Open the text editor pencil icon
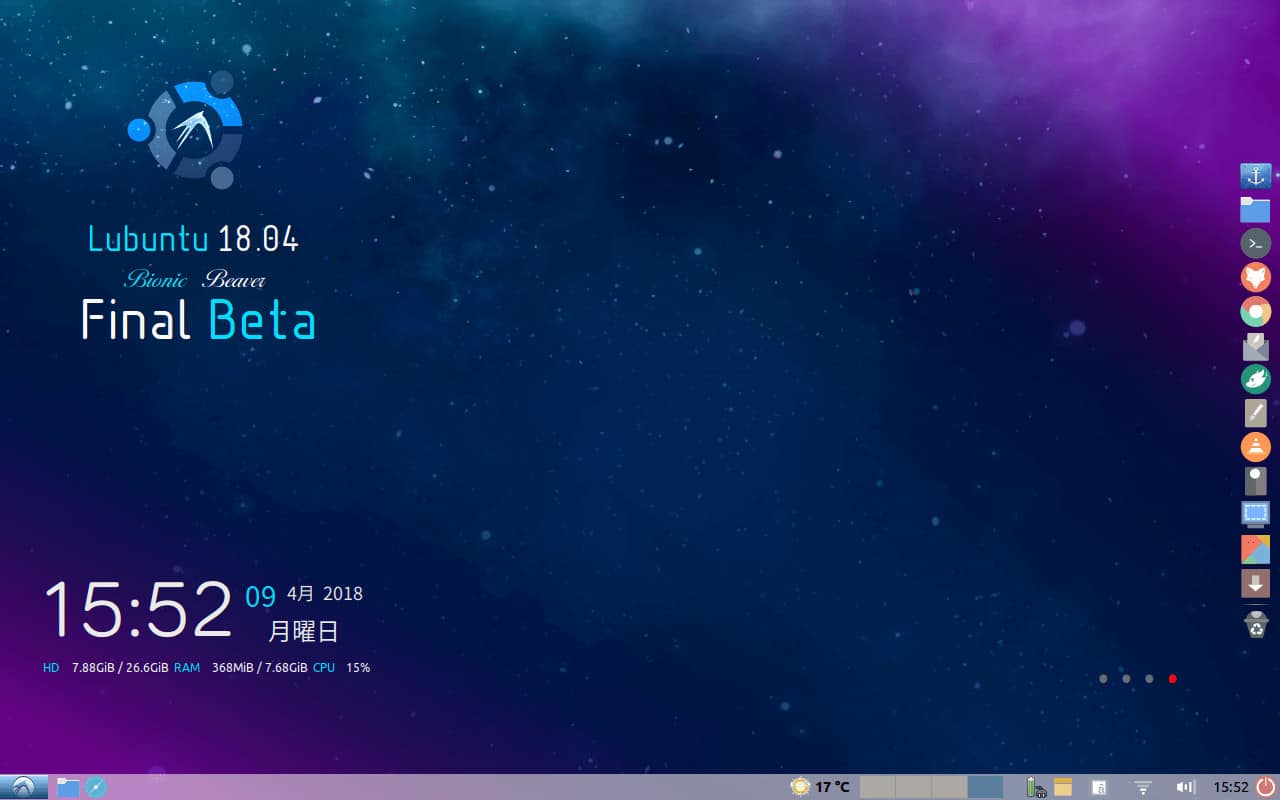 coord(1255,412)
